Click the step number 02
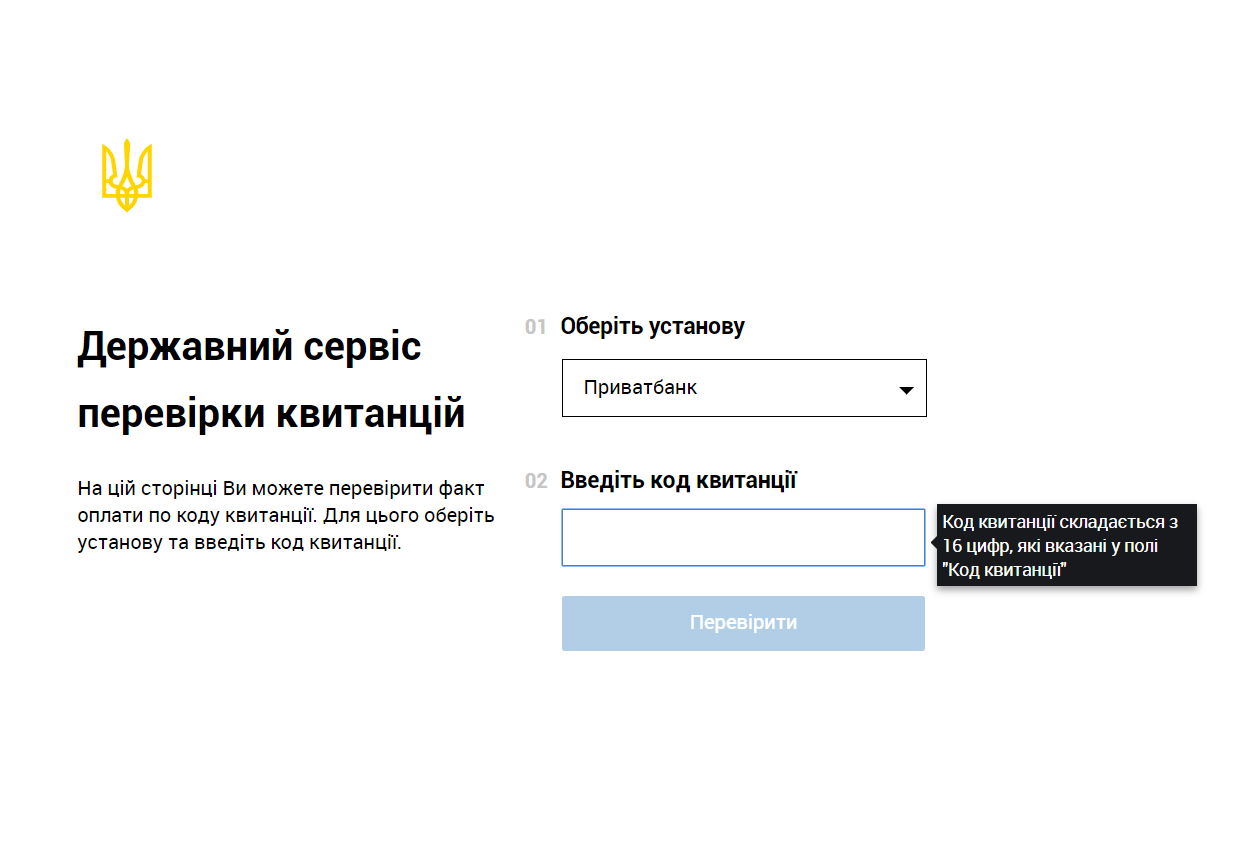The image size is (1253, 842). tap(536, 481)
